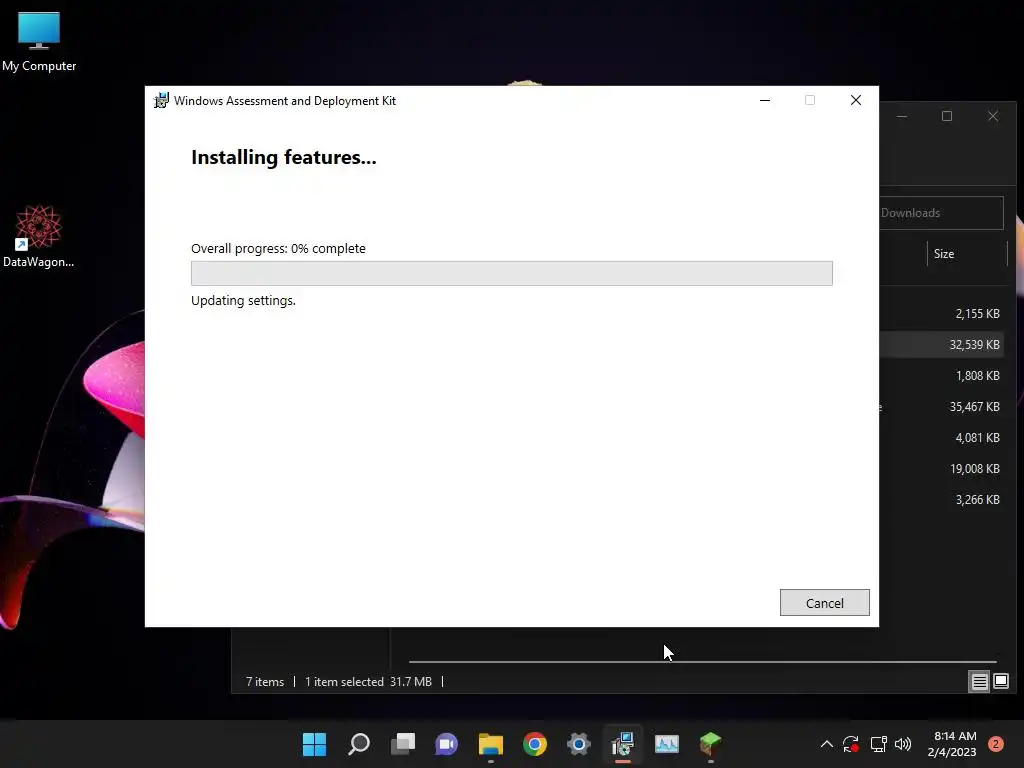Open taskbar Search
1024x768 pixels.
click(x=359, y=744)
